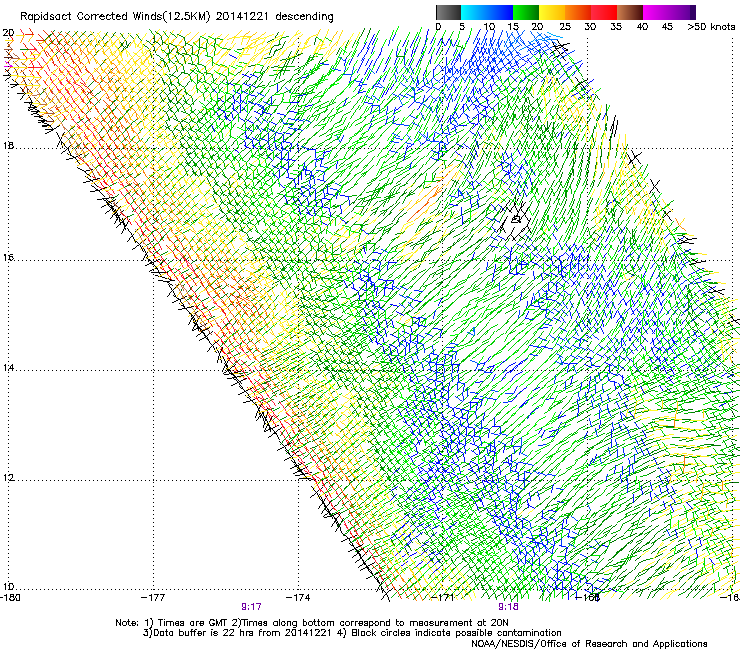This screenshot has height=650, width=740.
Task: Click the longitude label '-171'
Action: (x=443, y=598)
